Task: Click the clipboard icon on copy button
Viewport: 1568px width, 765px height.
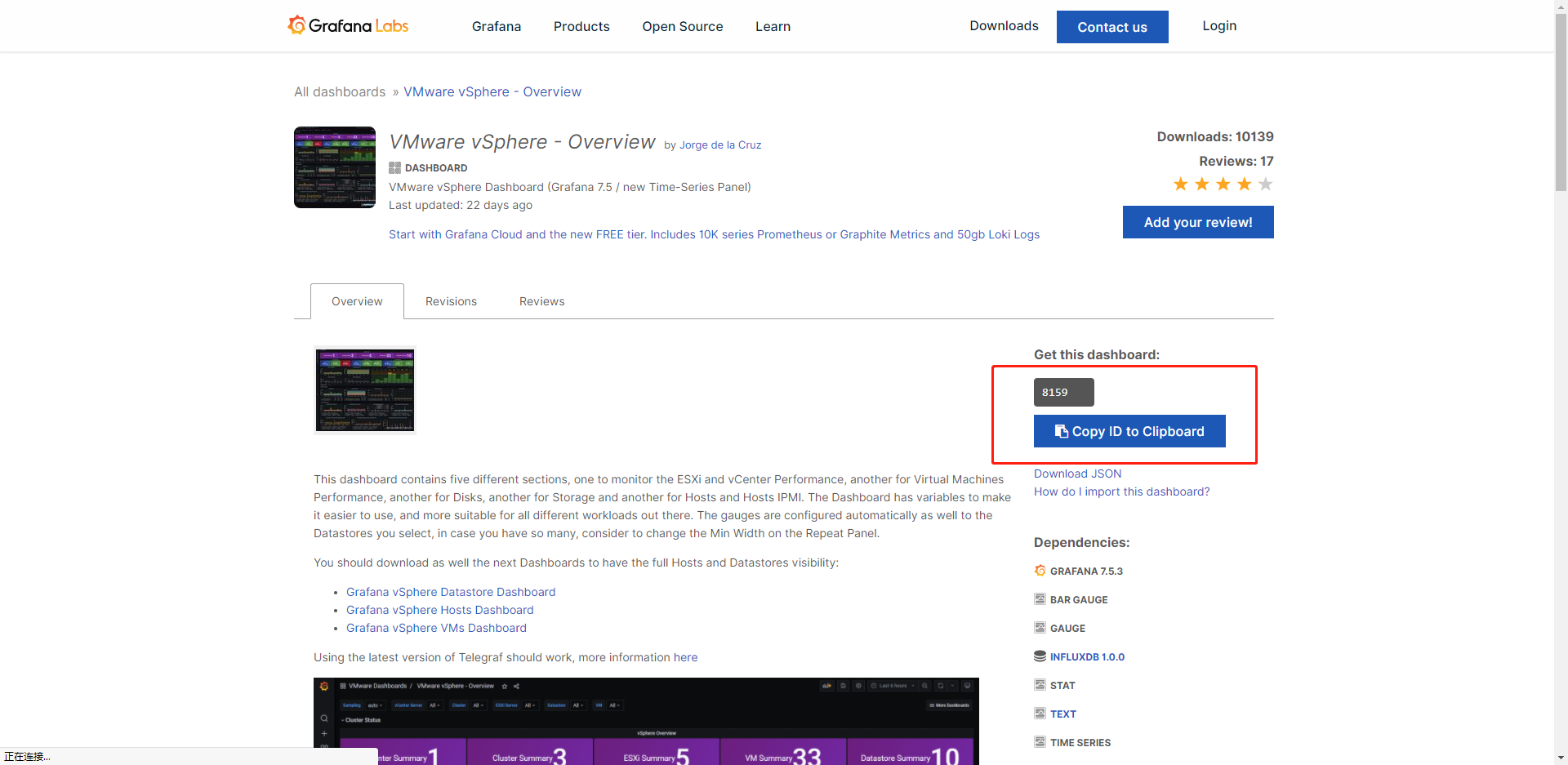Action: (x=1061, y=431)
